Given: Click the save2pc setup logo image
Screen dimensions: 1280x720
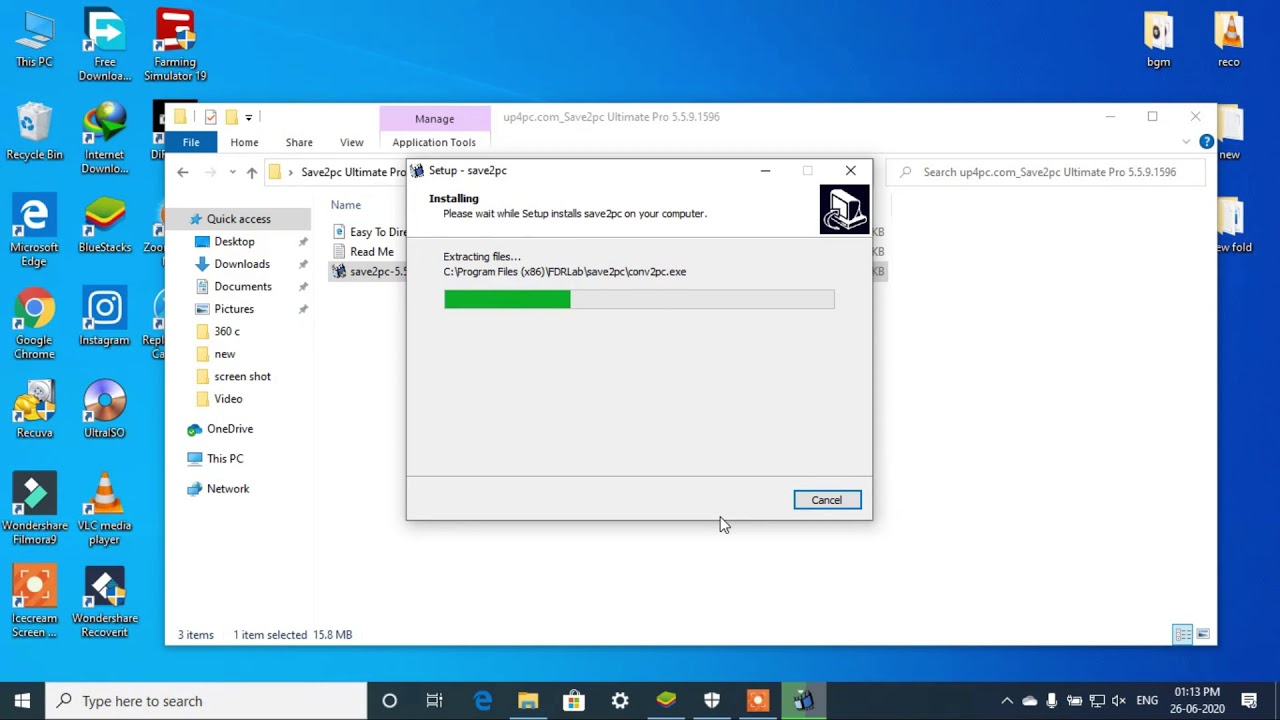Looking at the screenshot, I should pyautogui.click(x=844, y=209).
